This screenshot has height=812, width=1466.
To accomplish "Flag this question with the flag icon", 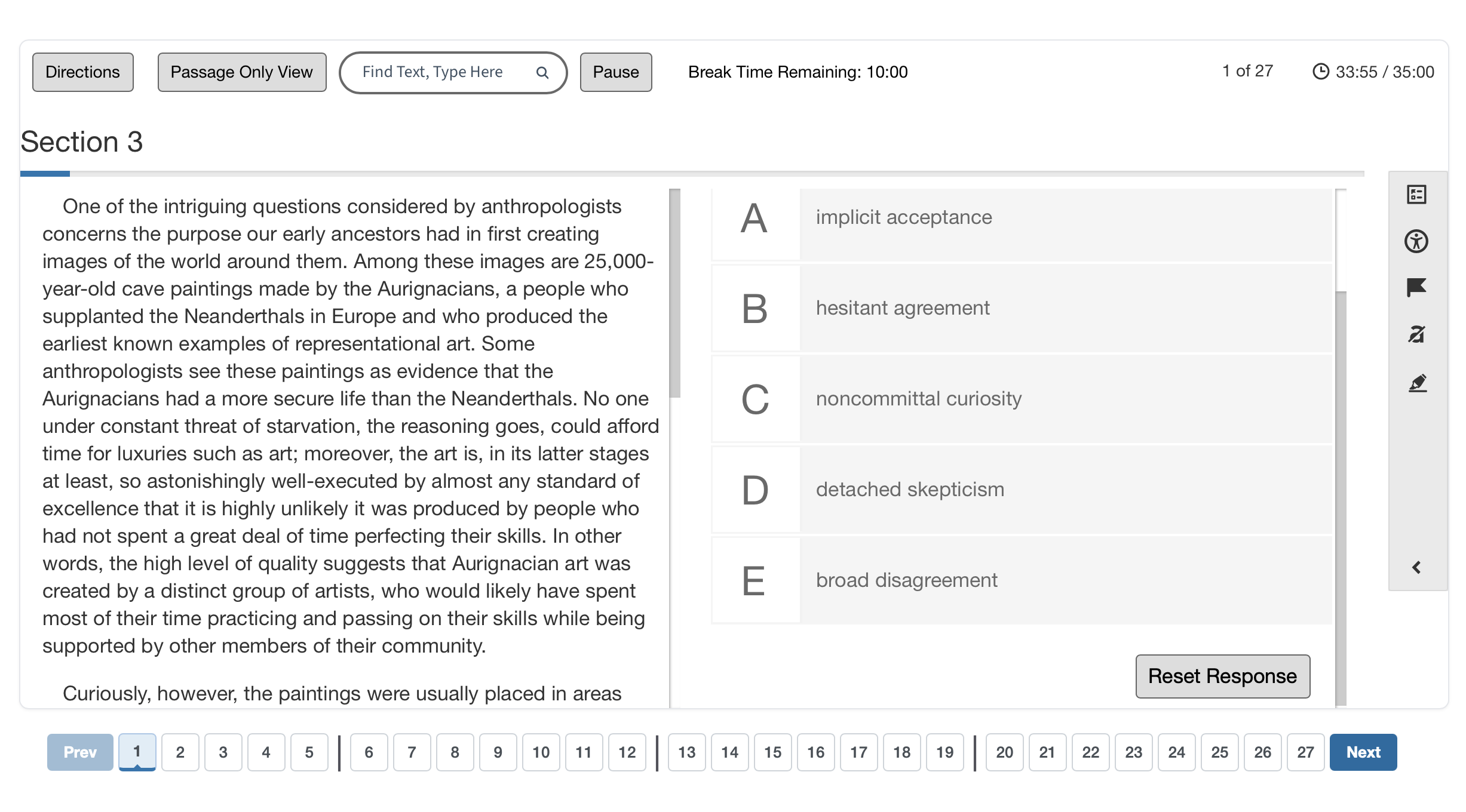I will pyautogui.click(x=1416, y=288).
